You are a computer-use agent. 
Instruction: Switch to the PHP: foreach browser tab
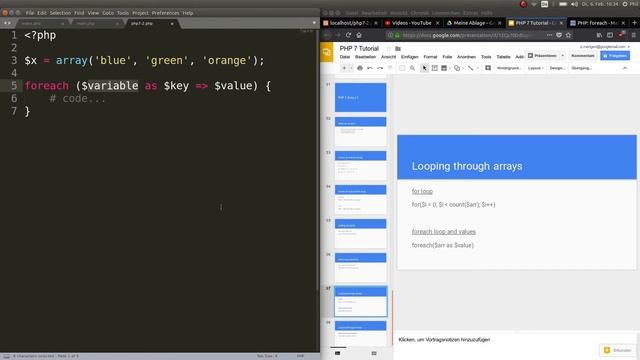[x=597, y=23]
